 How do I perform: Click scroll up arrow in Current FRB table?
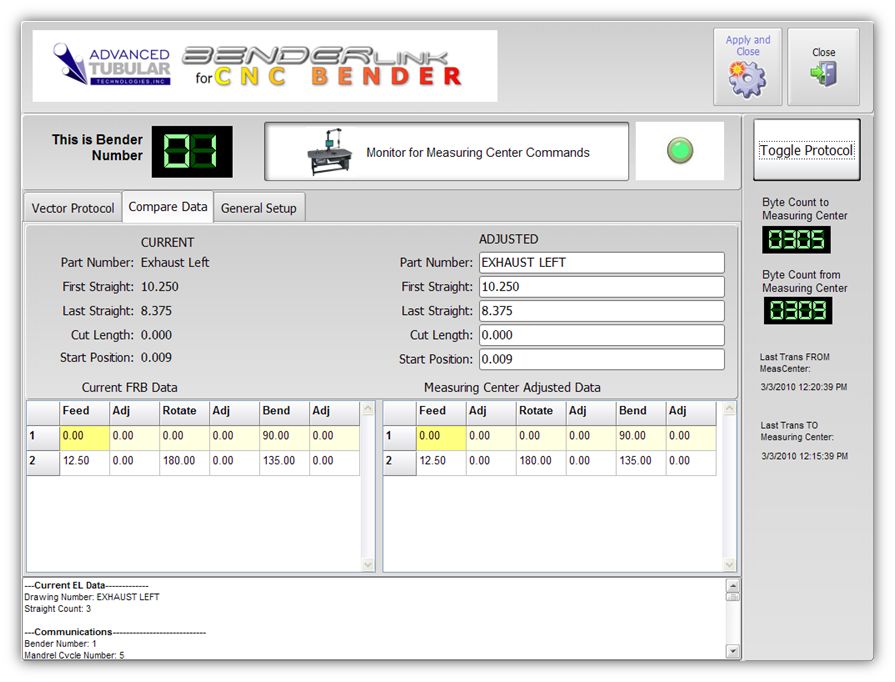tap(367, 409)
